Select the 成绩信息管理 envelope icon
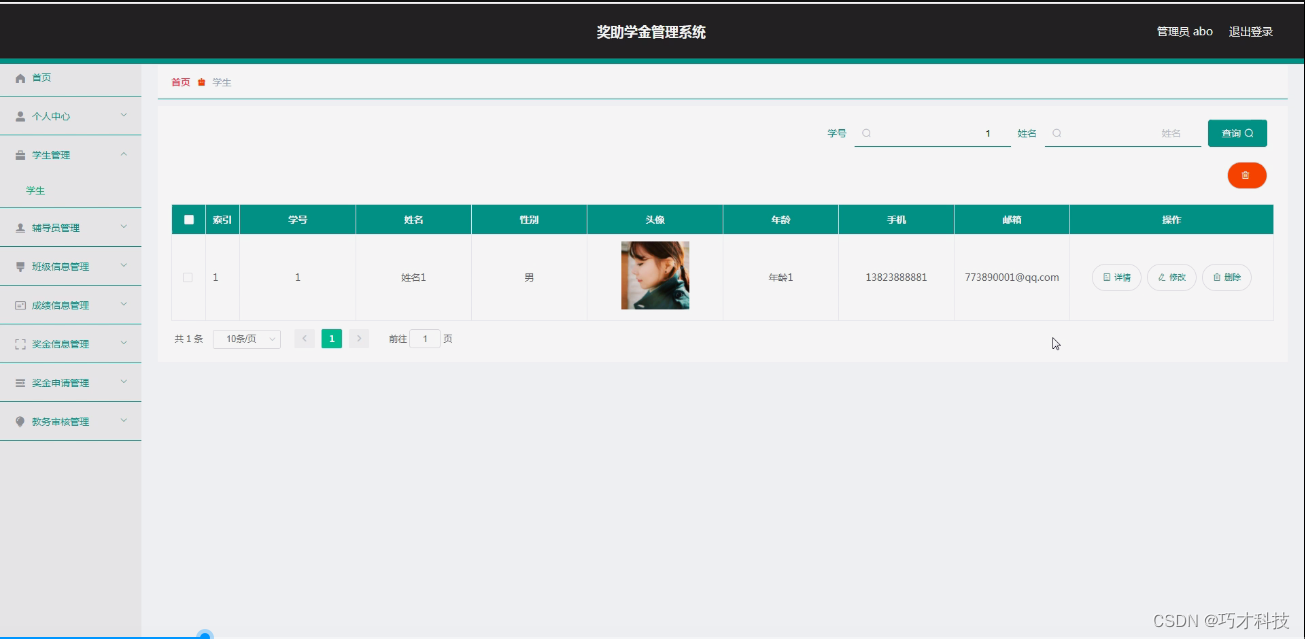This screenshot has height=639, width=1305. (x=20, y=304)
